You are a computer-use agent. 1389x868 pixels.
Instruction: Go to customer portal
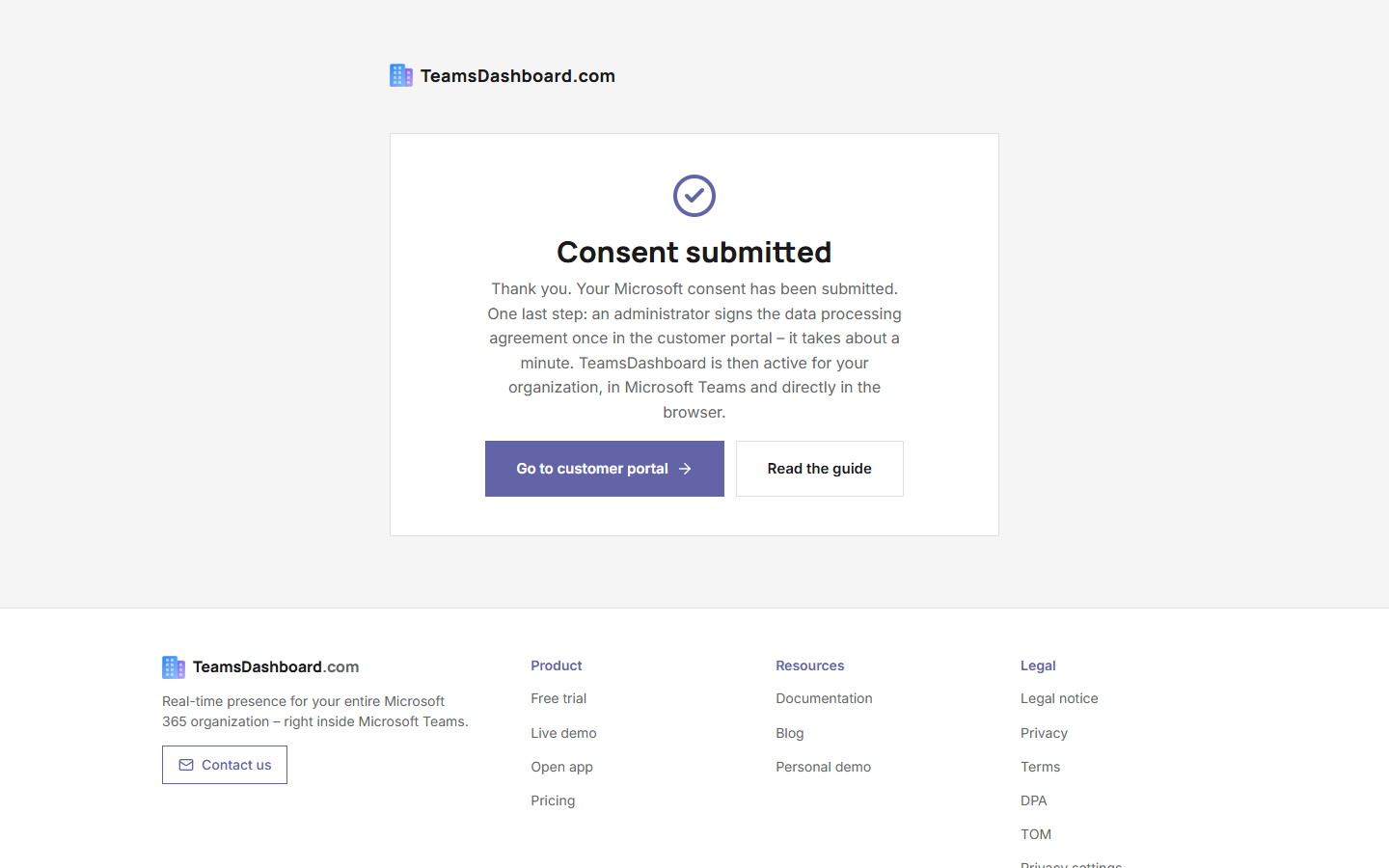(x=605, y=469)
